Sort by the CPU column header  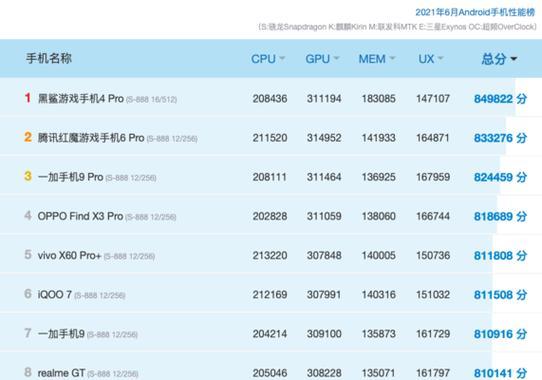(268, 59)
